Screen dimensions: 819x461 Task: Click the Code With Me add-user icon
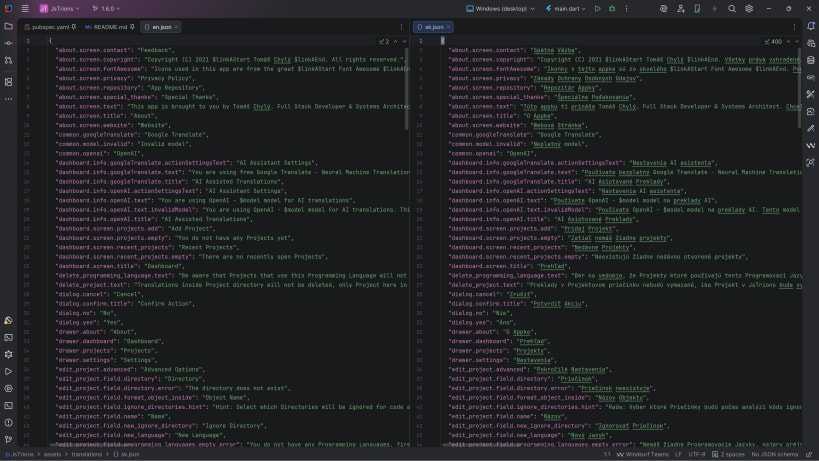pyautogui.click(x=681, y=8)
